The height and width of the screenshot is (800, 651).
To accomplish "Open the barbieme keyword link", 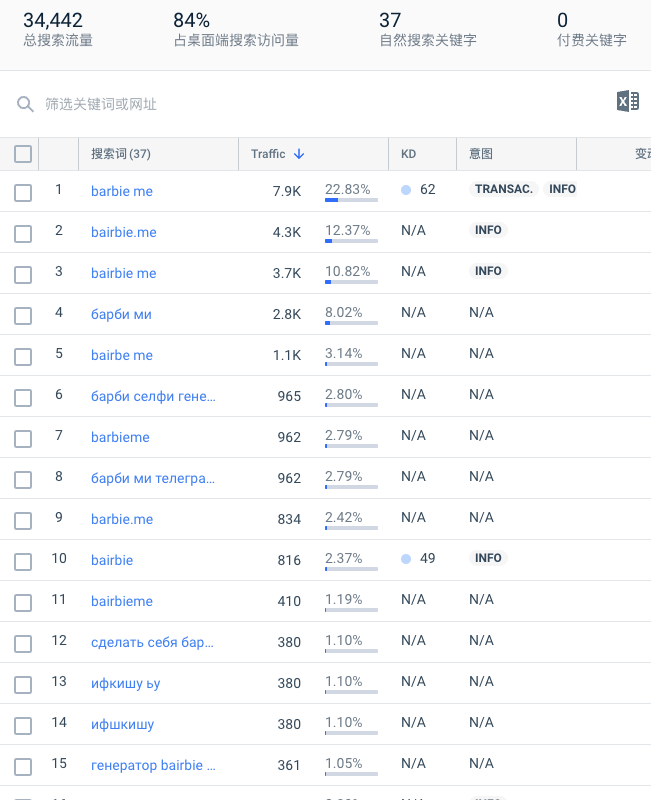I will coord(120,437).
